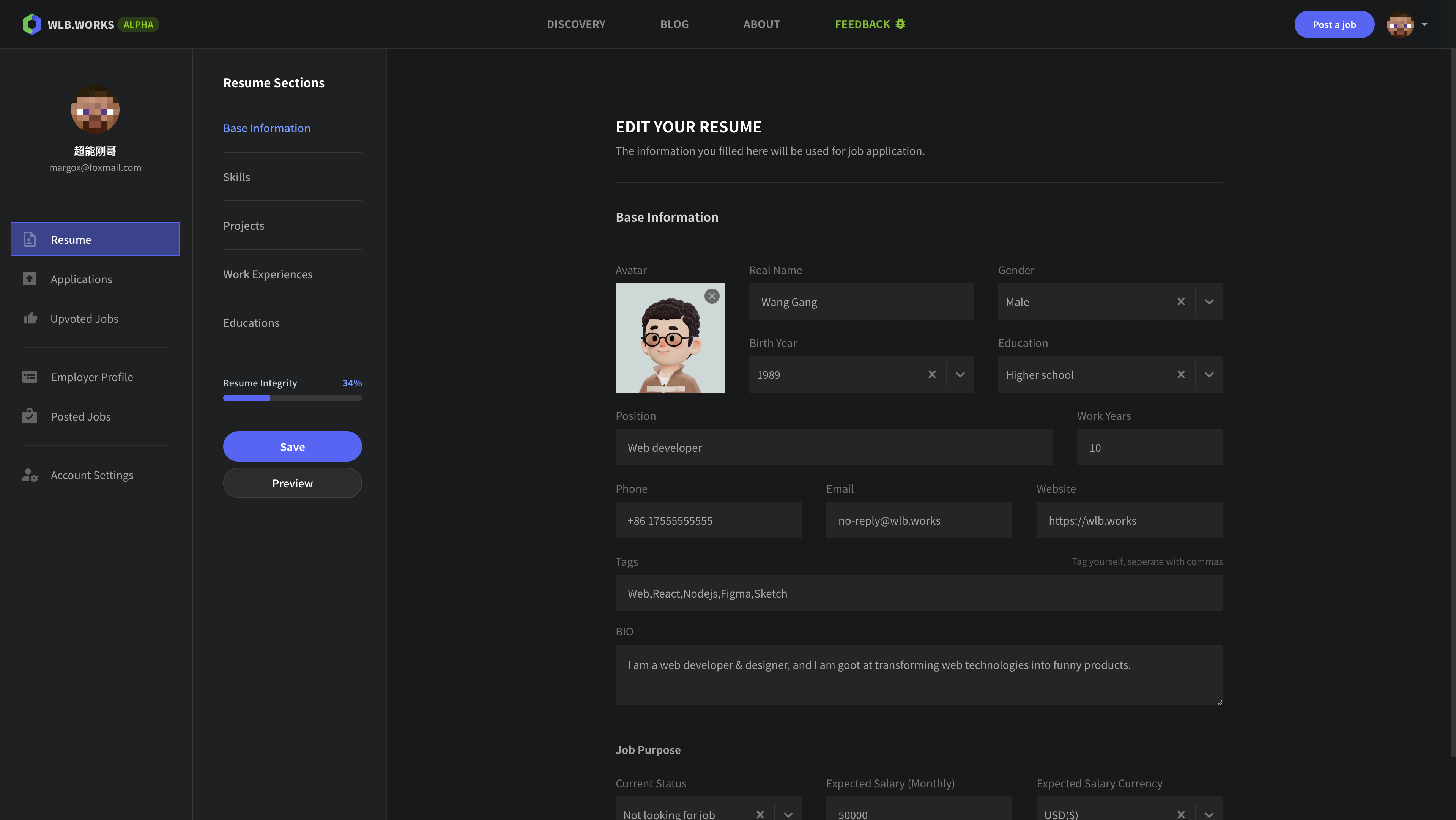Open the Gender dropdown
The width and height of the screenshot is (1456, 820).
click(x=1209, y=301)
